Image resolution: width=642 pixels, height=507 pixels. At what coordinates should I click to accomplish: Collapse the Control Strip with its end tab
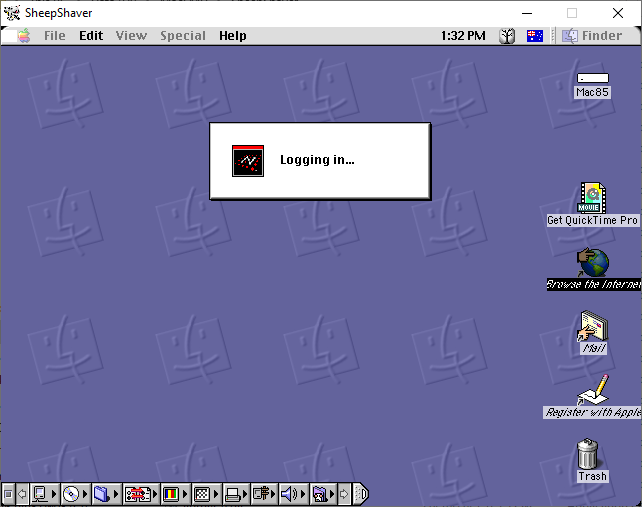click(x=361, y=494)
